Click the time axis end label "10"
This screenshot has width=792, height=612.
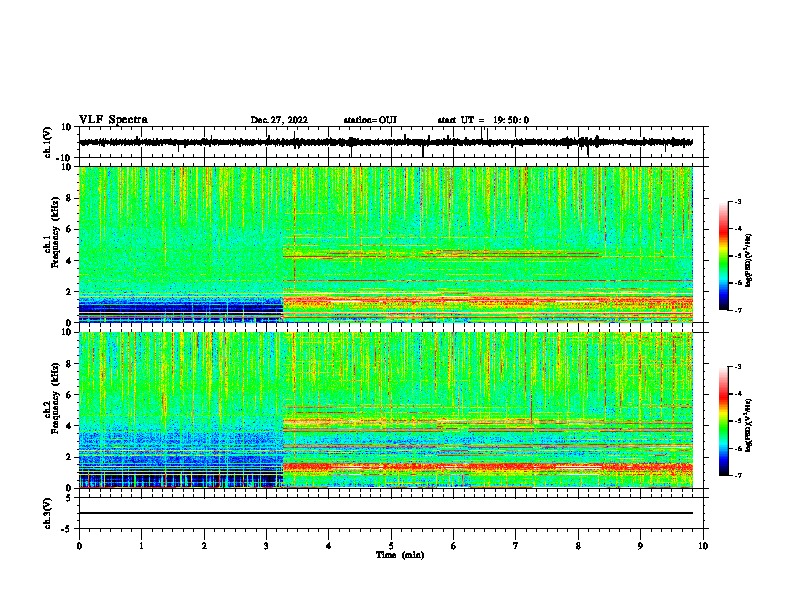click(703, 546)
